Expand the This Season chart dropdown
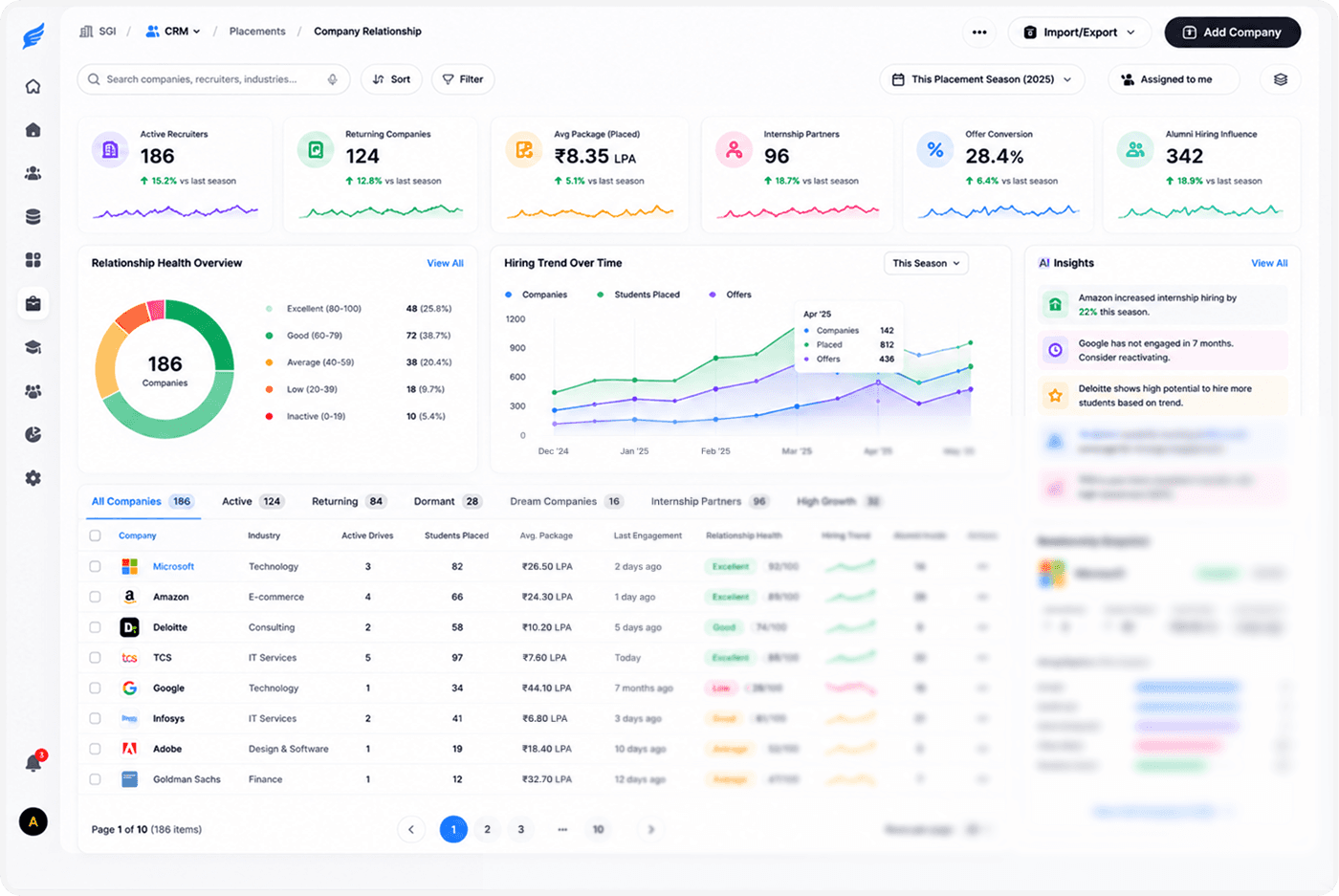This screenshot has height=896, width=1339. click(926, 263)
